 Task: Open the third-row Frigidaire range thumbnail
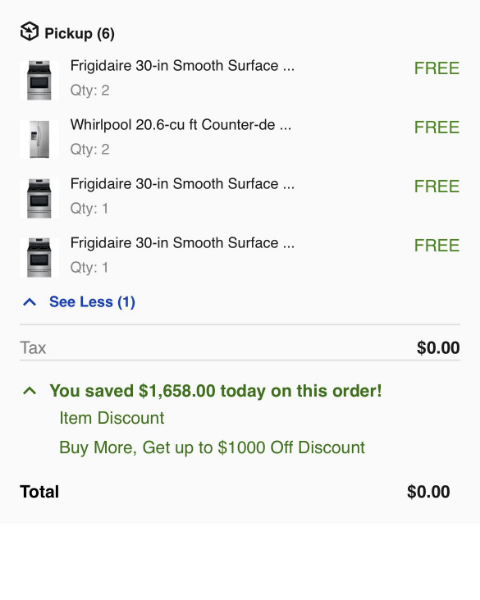(x=39, y=198)
